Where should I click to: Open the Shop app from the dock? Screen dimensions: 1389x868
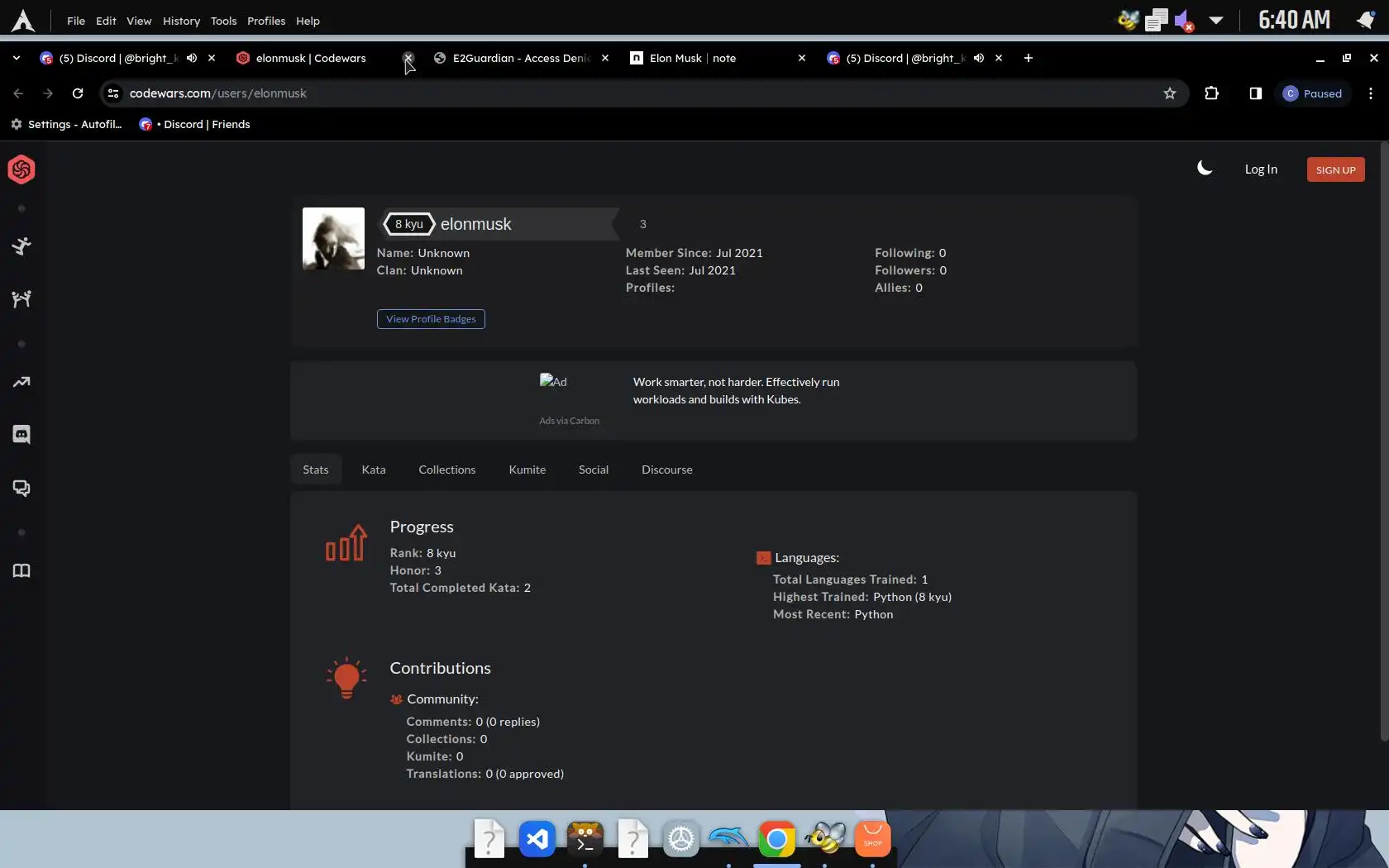pyautogui.click(x=873, y=840)
